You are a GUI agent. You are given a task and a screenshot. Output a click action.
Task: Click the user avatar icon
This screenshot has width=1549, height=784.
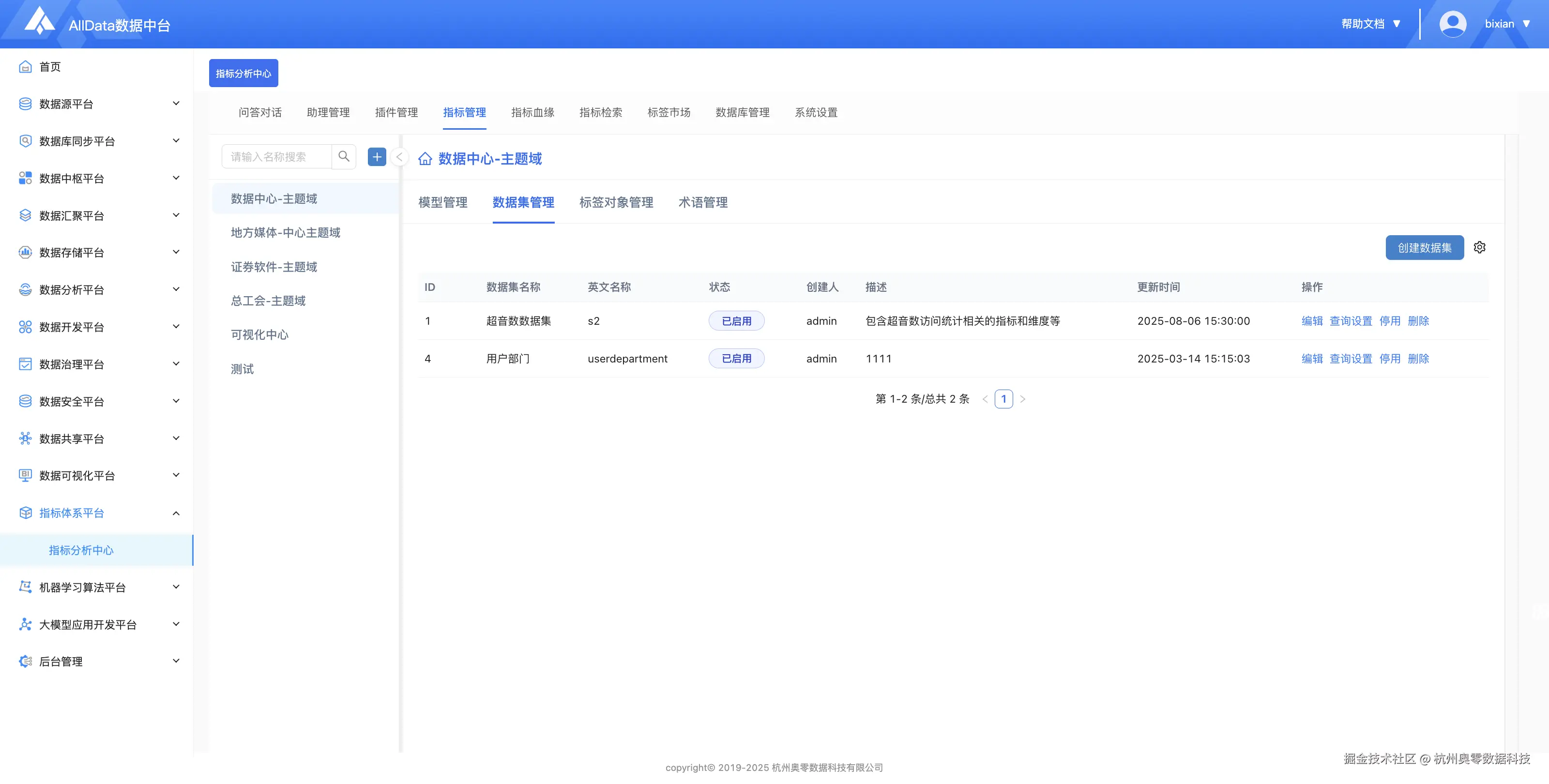[x=1452, y=24]
